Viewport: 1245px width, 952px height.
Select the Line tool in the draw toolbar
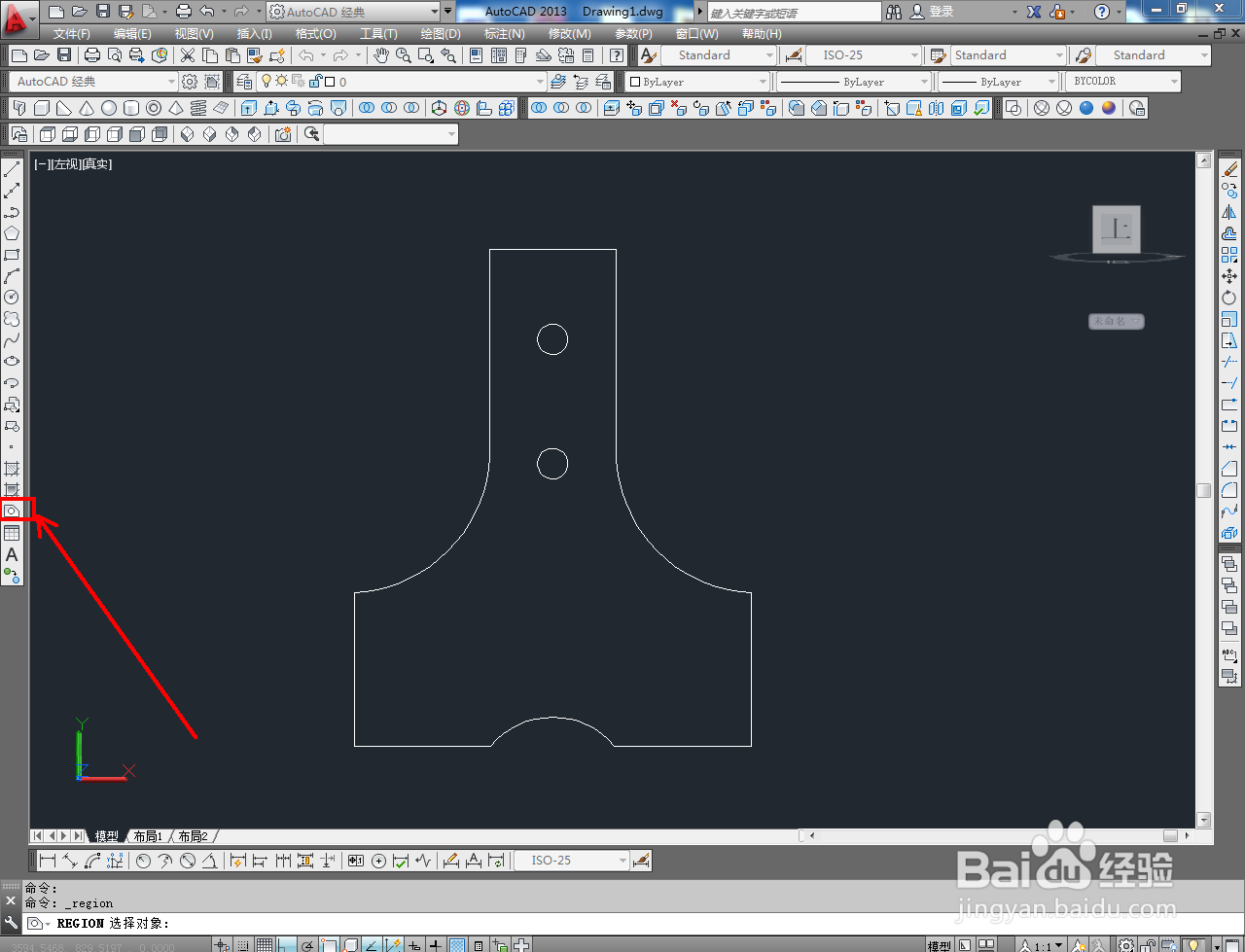coord(12,169)
